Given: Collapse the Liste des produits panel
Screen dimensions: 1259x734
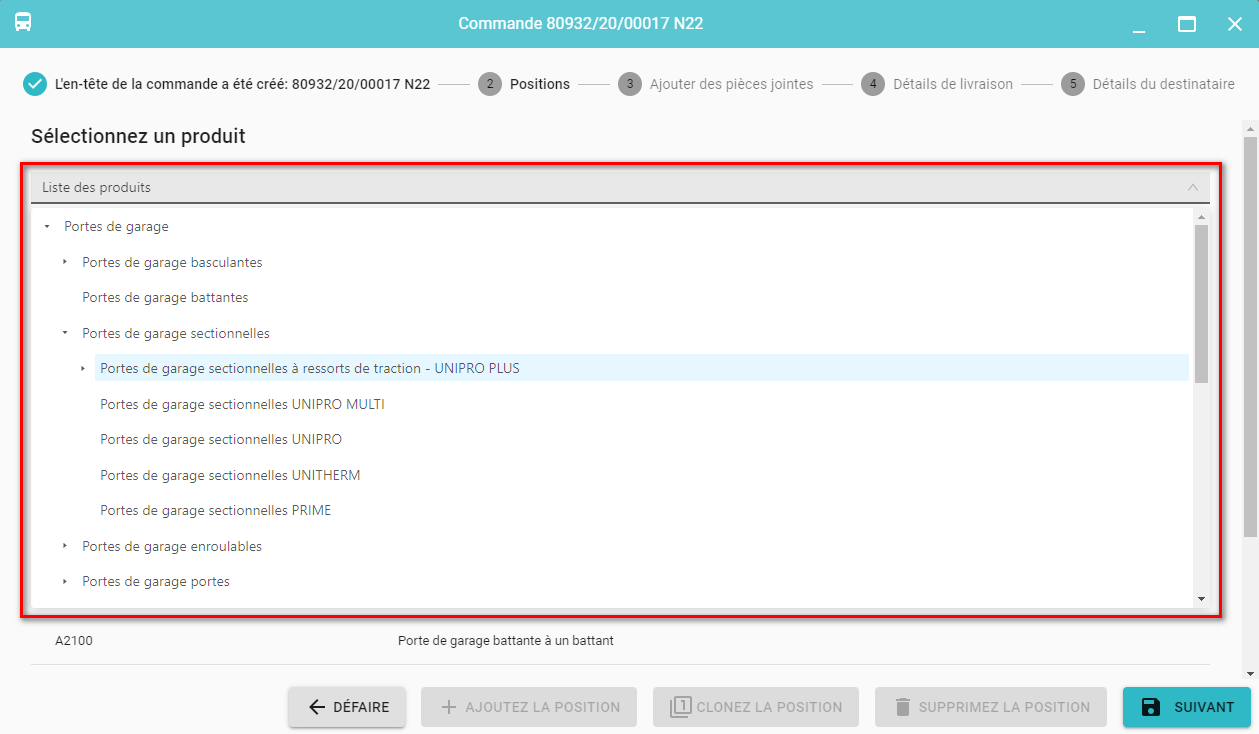Looking at the screenshot, I should 1192,187.
